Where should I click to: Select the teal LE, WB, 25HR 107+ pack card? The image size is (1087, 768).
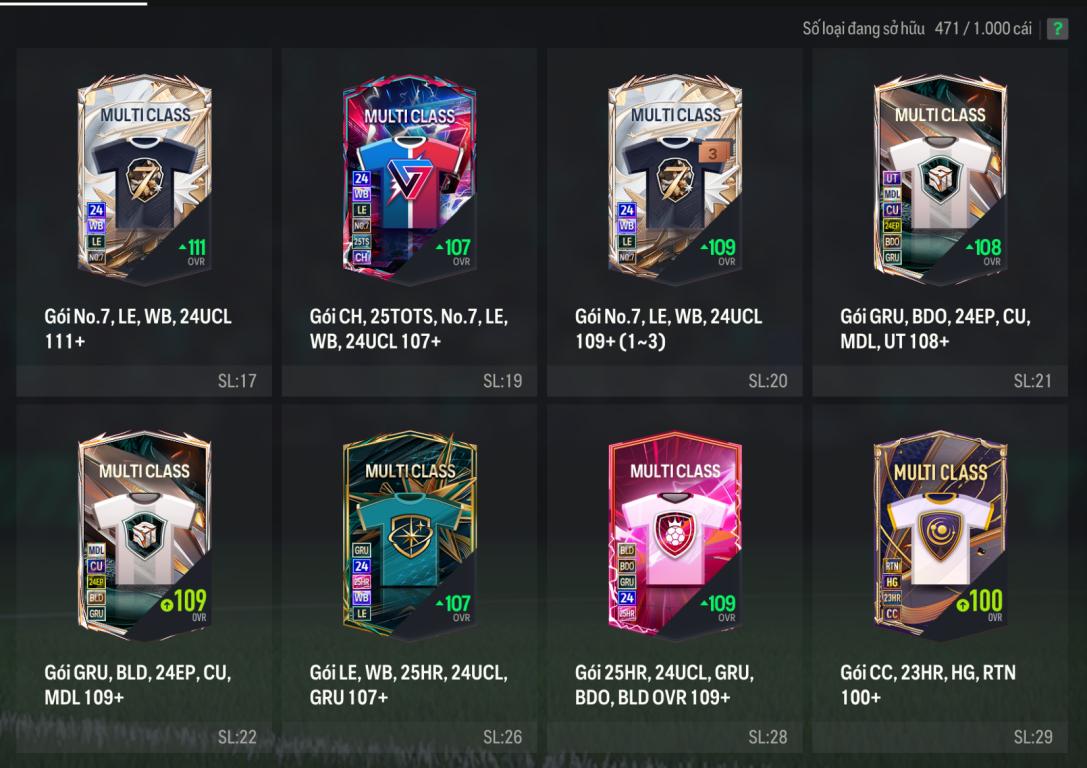click(x=409, y=579)
